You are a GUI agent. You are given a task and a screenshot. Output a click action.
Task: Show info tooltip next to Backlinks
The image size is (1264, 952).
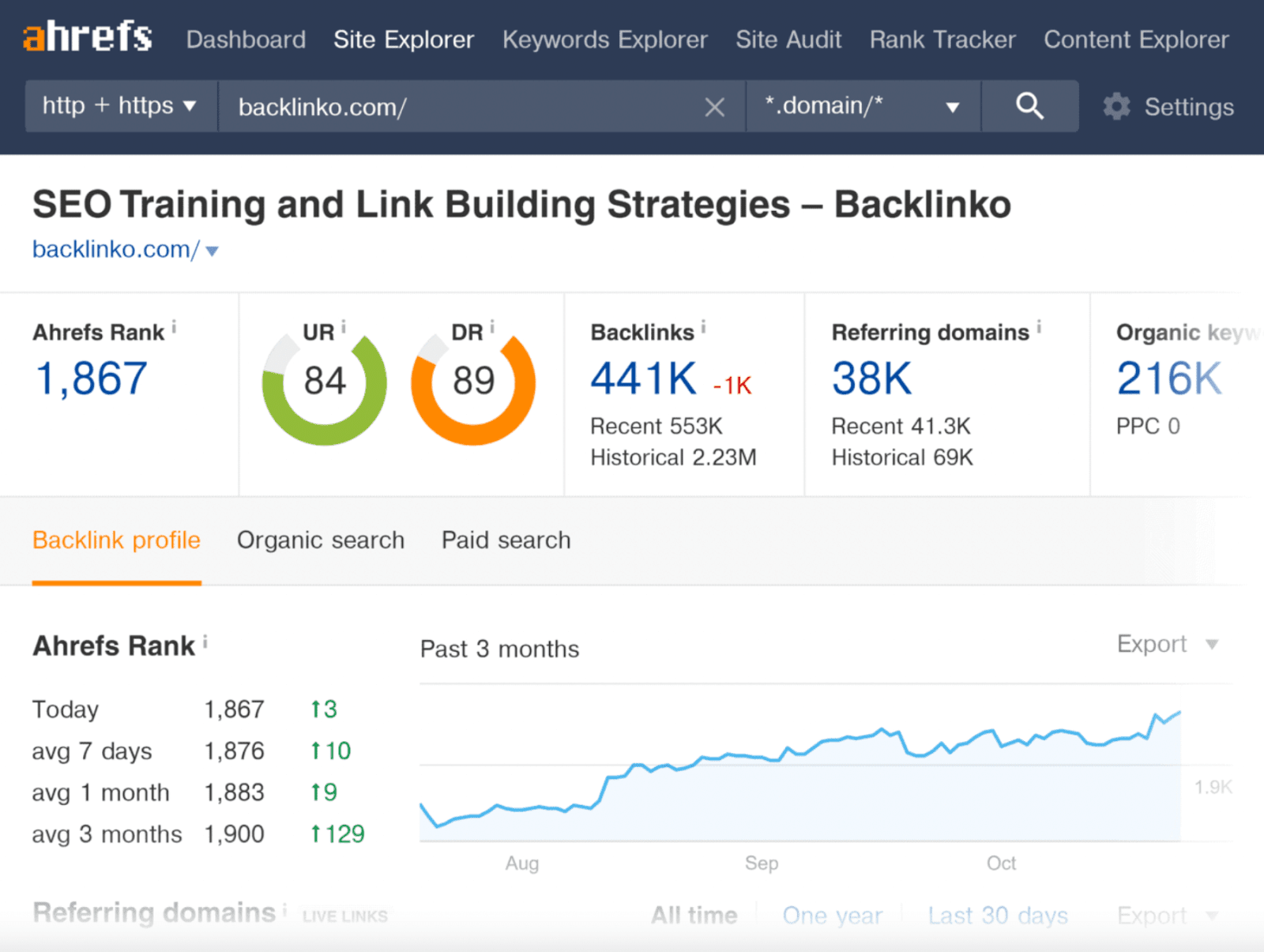[703, 326]
